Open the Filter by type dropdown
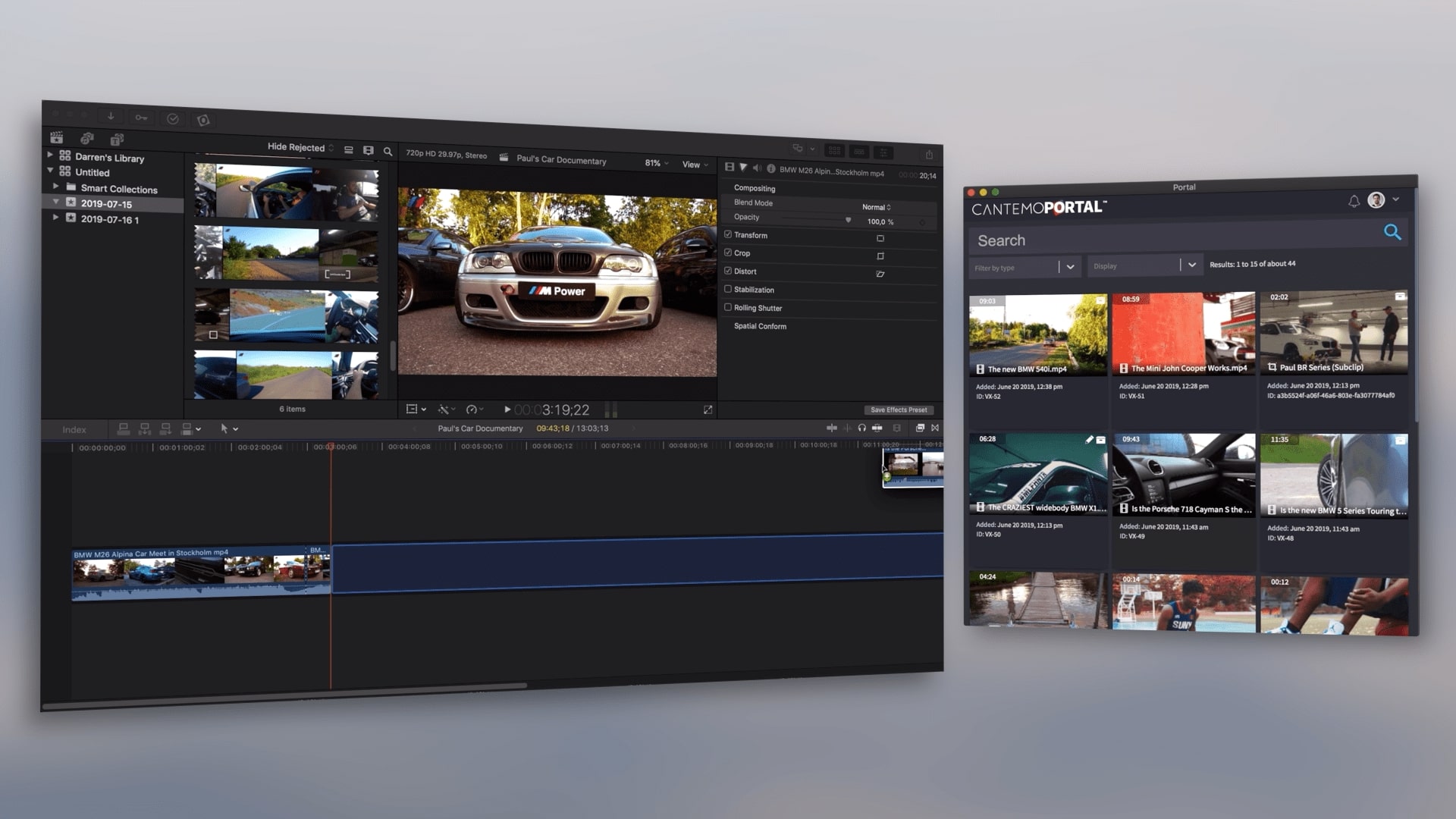 point(1070,267)
